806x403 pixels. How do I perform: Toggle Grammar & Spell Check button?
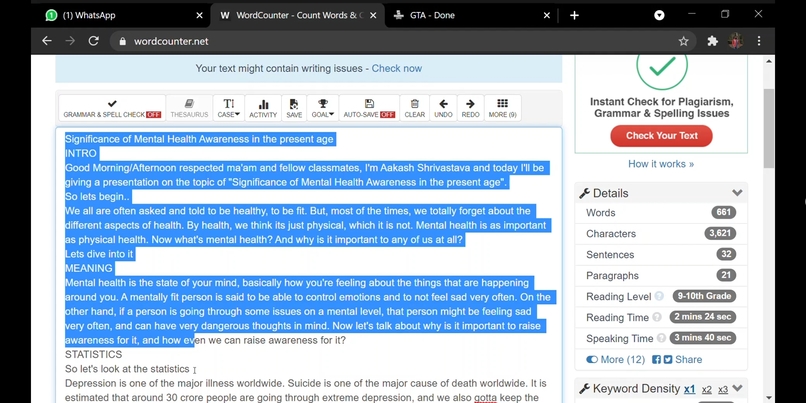coord(112,108)
